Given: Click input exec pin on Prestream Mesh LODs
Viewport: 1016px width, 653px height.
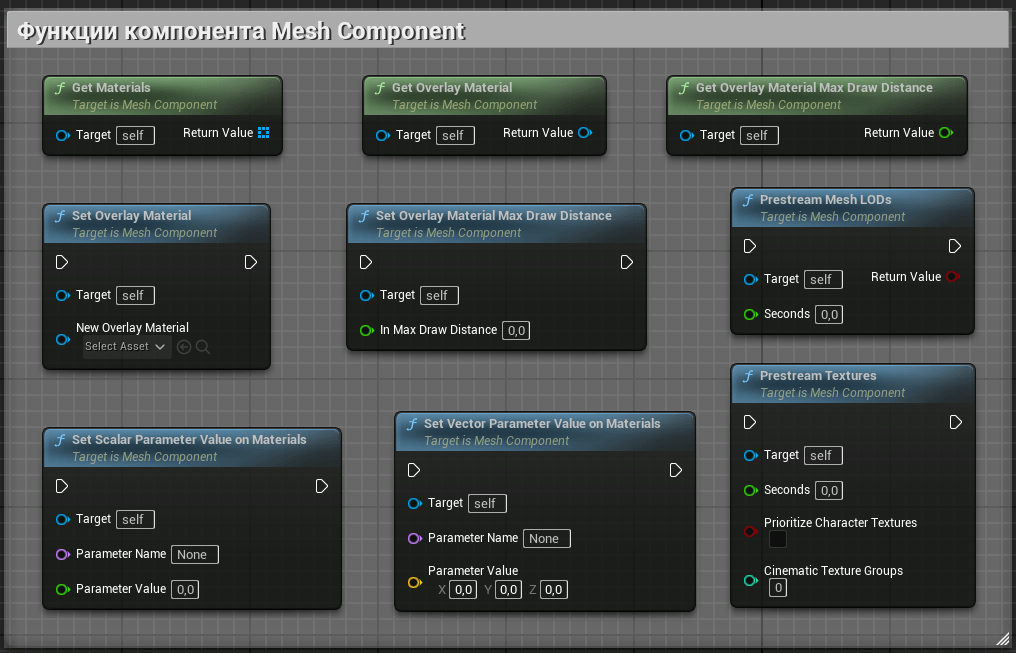Looking at the screenshot, I should tap(750, 246).
